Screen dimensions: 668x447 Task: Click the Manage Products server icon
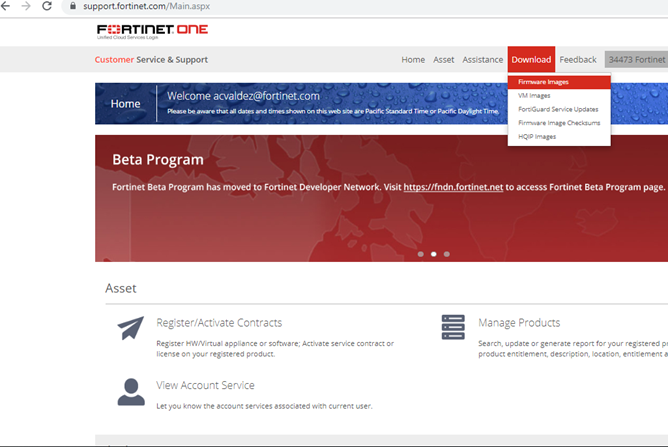tap(453, 328)
